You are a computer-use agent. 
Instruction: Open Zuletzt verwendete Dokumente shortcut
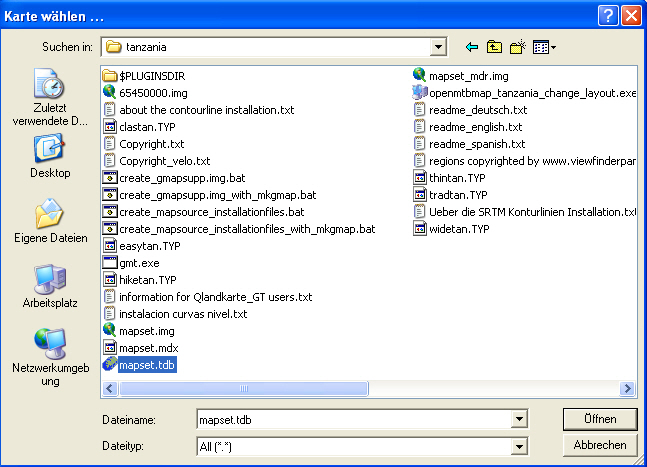tap(50, 97)
